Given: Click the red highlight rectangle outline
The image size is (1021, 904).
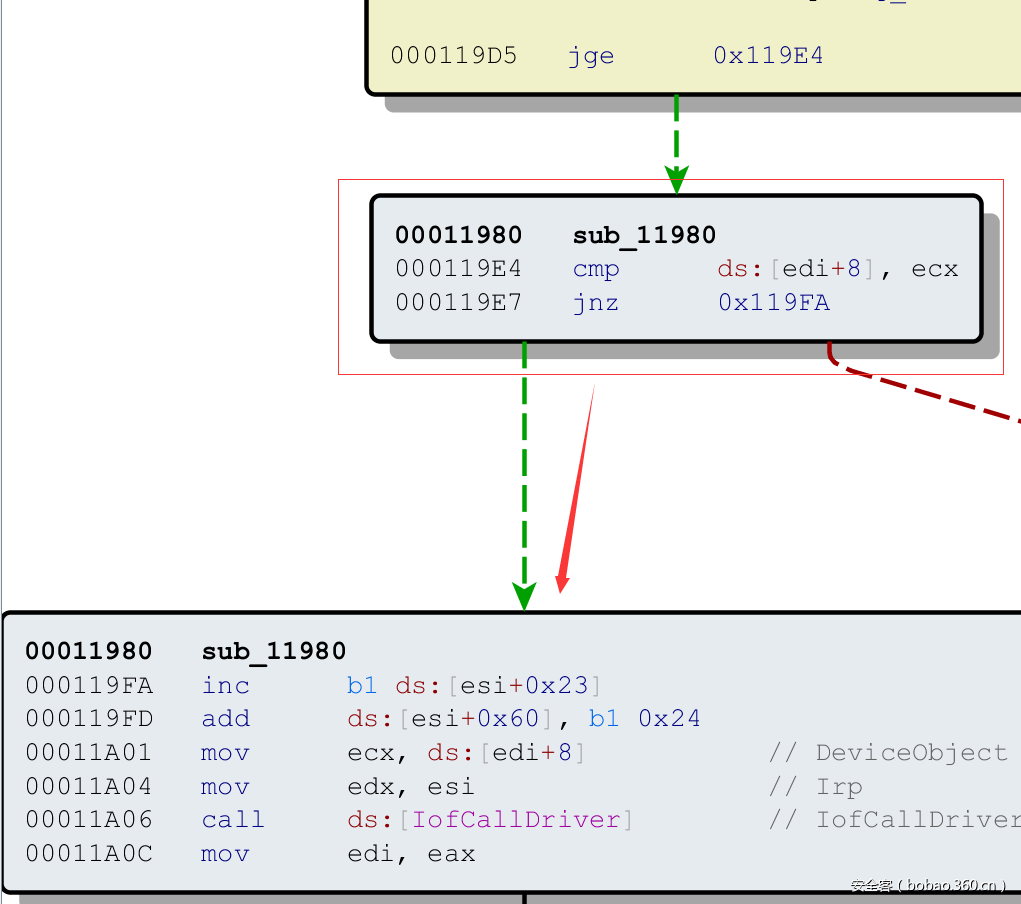Looking at the screenshot, I should click(340, 275).
